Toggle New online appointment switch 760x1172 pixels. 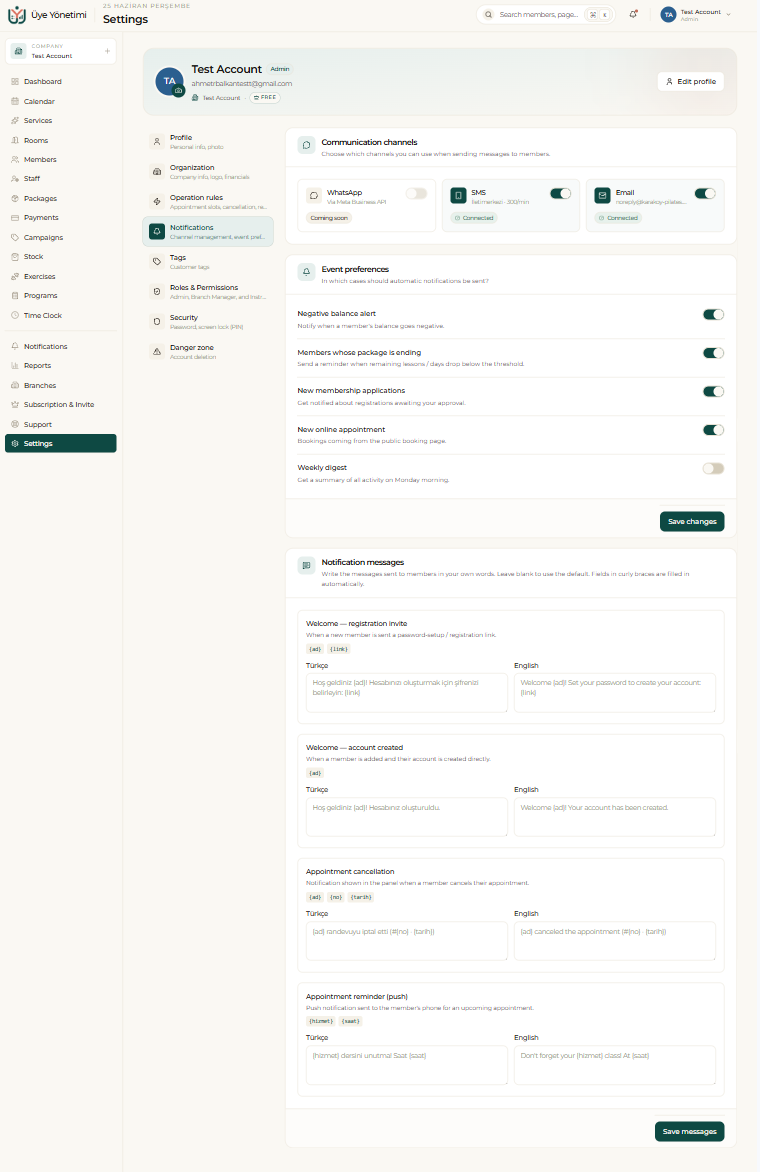[x=714, y=430]
